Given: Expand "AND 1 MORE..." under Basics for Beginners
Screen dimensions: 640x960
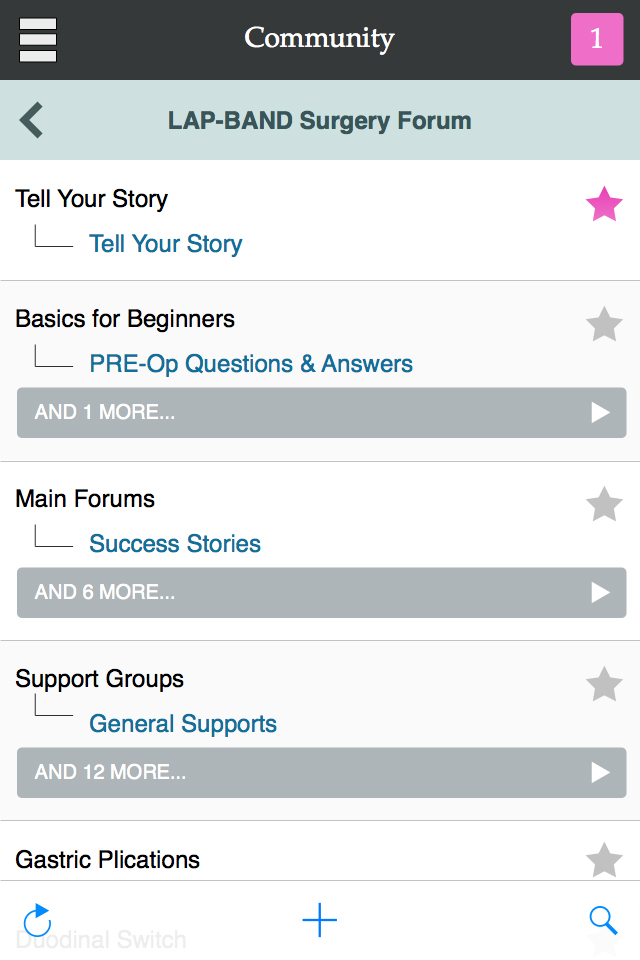Looking at the screenshot, I should tap(321, 413).
